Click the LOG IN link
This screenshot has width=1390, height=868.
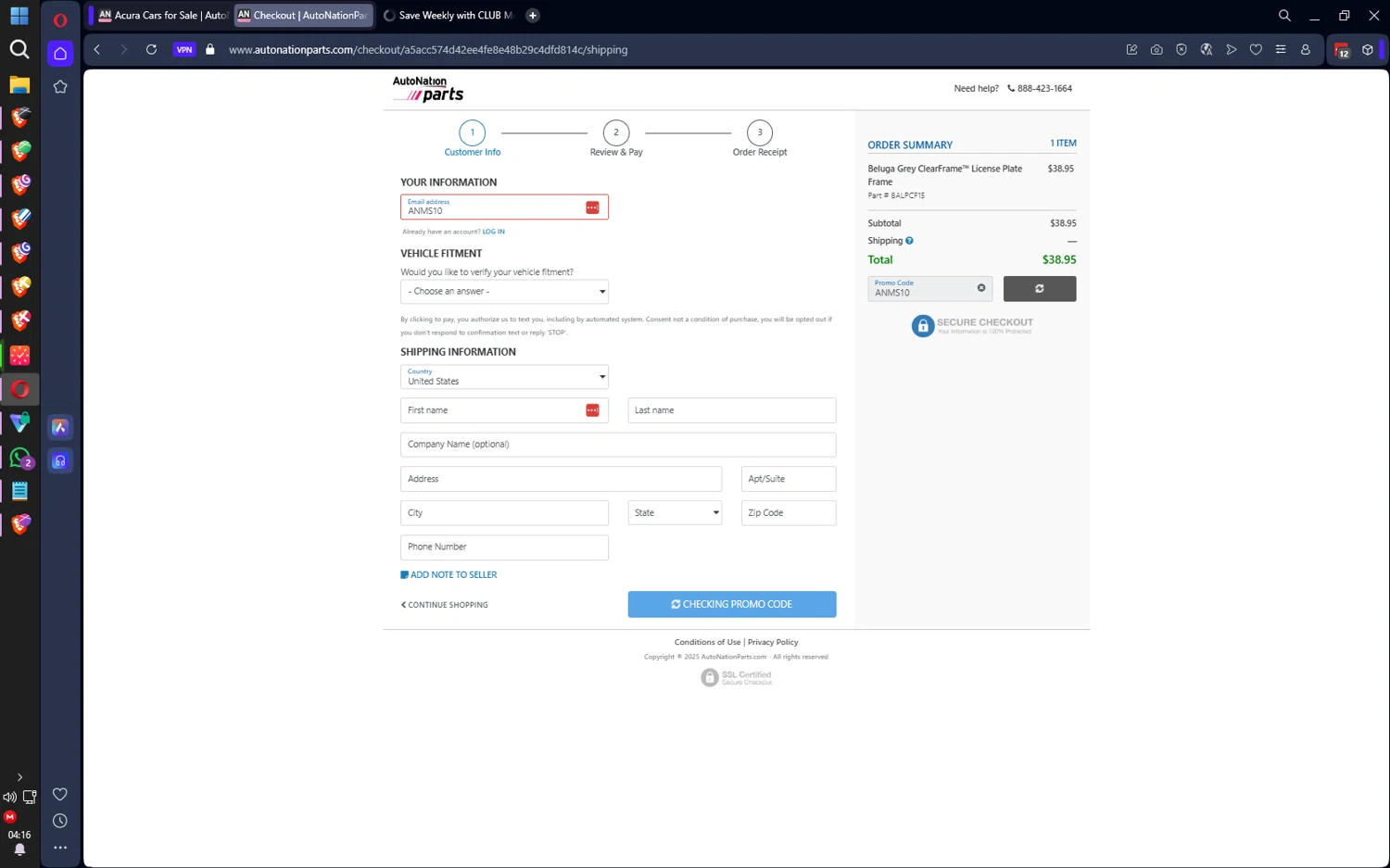coord(493,232)
